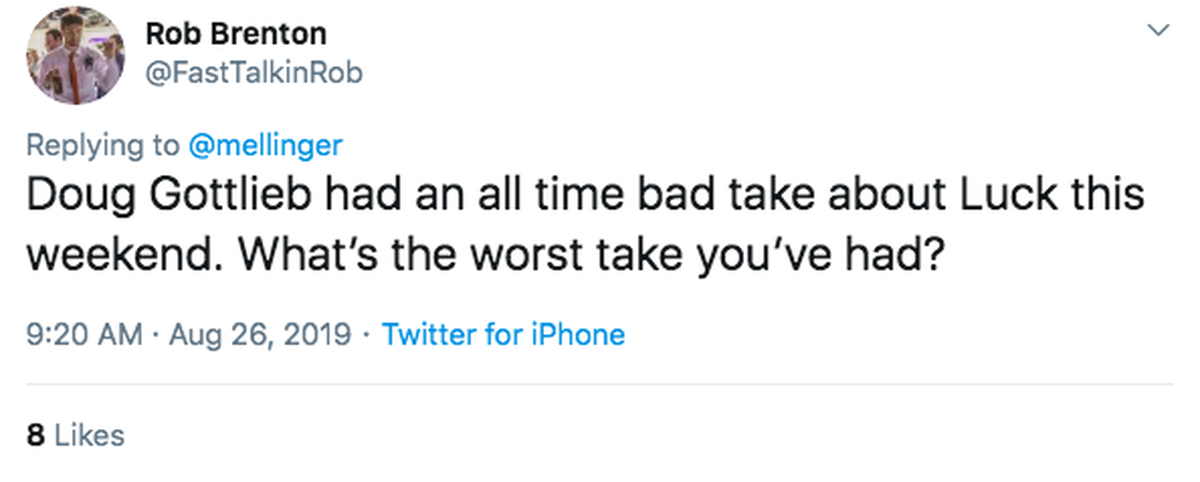Expand the tweet options chevron
Image resolution: width=1200 pixels, height=482 pixels.
(1157, 32)
